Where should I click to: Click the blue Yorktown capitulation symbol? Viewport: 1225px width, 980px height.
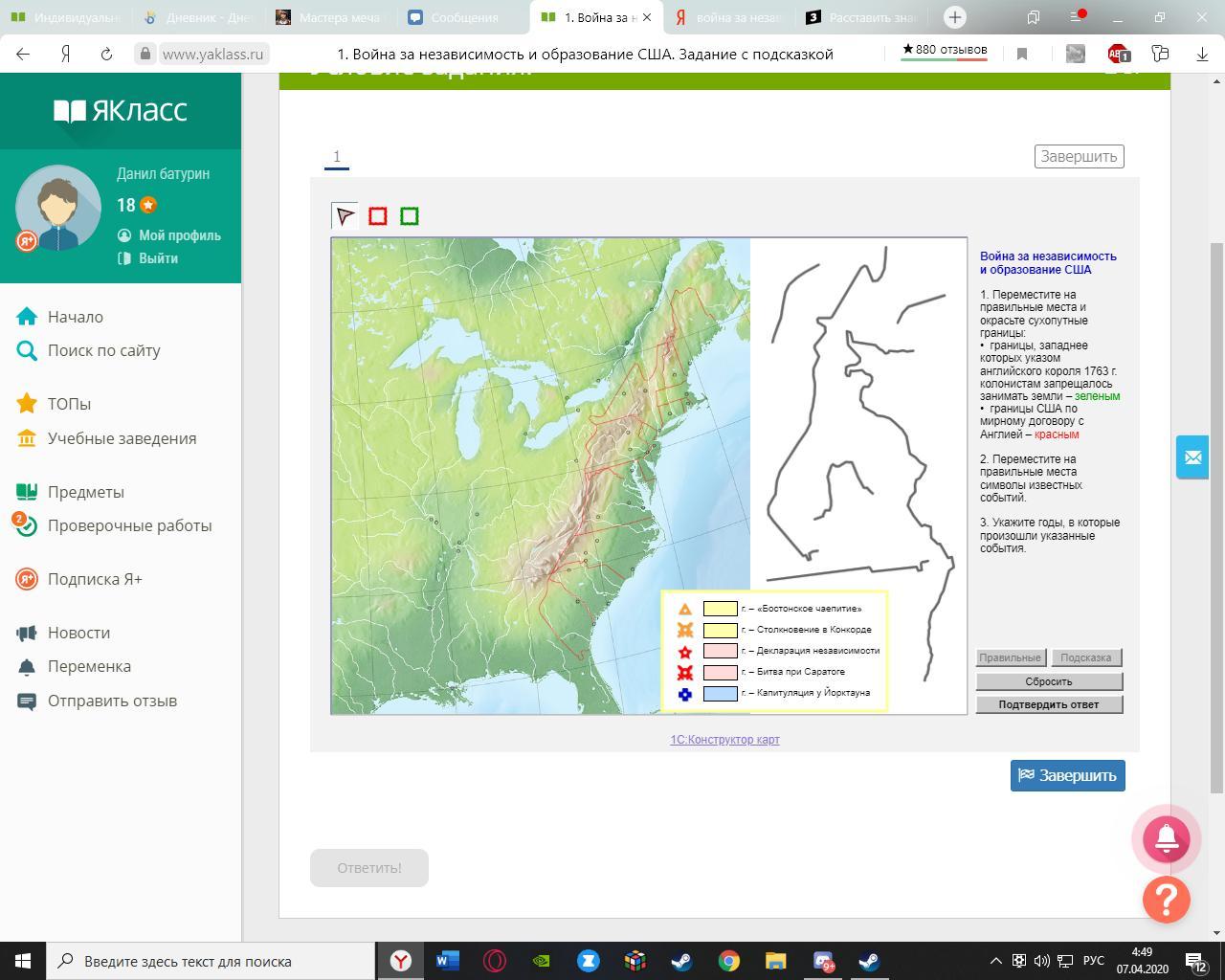tap(685, 694)
